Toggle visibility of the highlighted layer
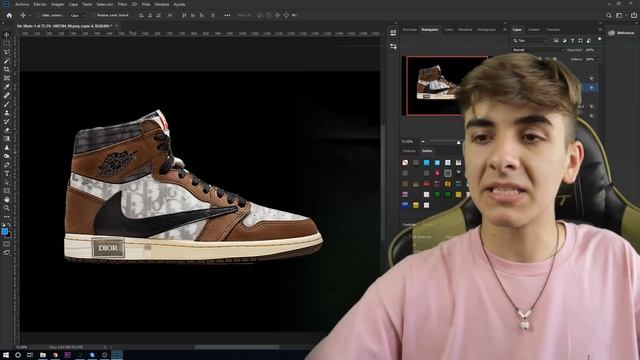The height and width of the screenshot is (360, 640). point(591,88)
